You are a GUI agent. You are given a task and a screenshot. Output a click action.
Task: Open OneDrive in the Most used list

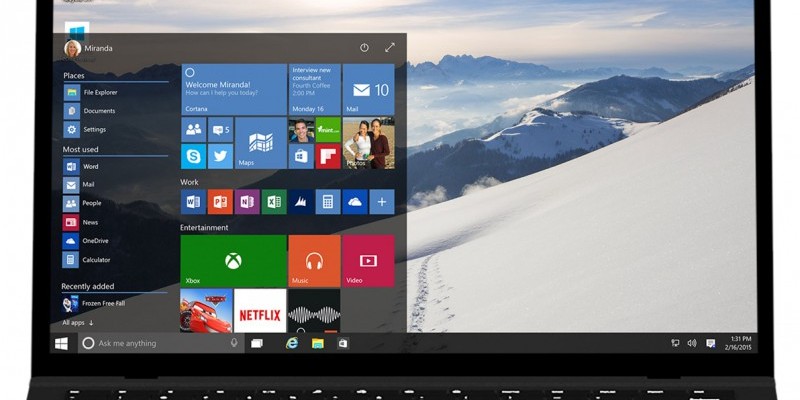click(x=86, y=241)
